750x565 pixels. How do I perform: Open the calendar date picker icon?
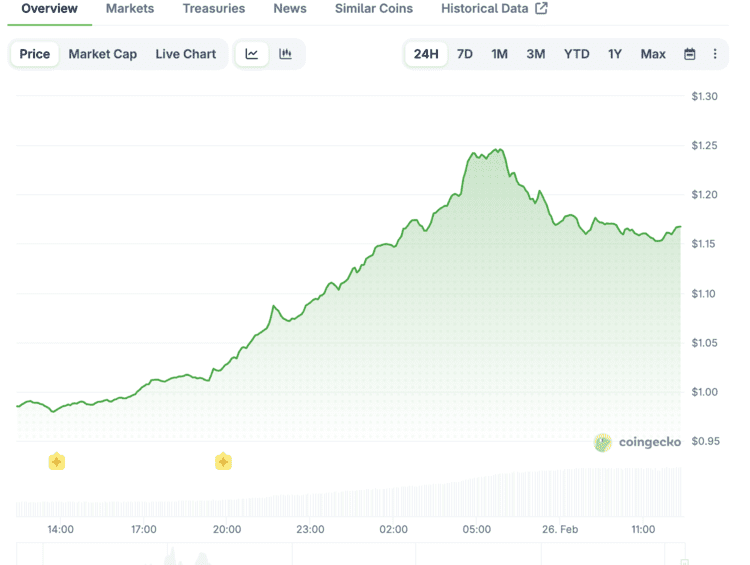click(689, 54)
